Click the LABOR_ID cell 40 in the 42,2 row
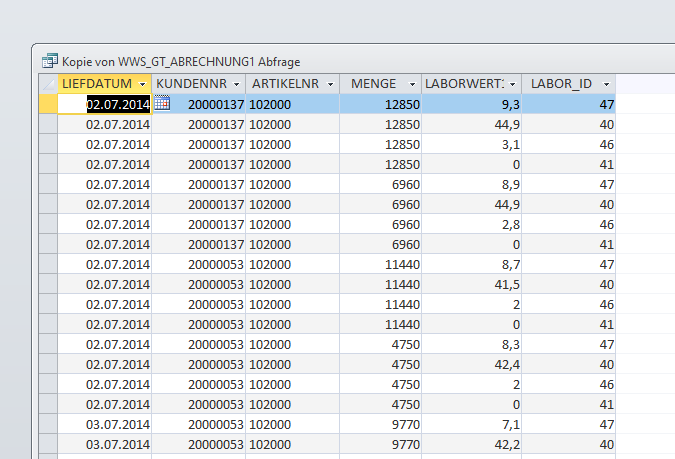Screen dimensions: 675x459 coord(569,444)
